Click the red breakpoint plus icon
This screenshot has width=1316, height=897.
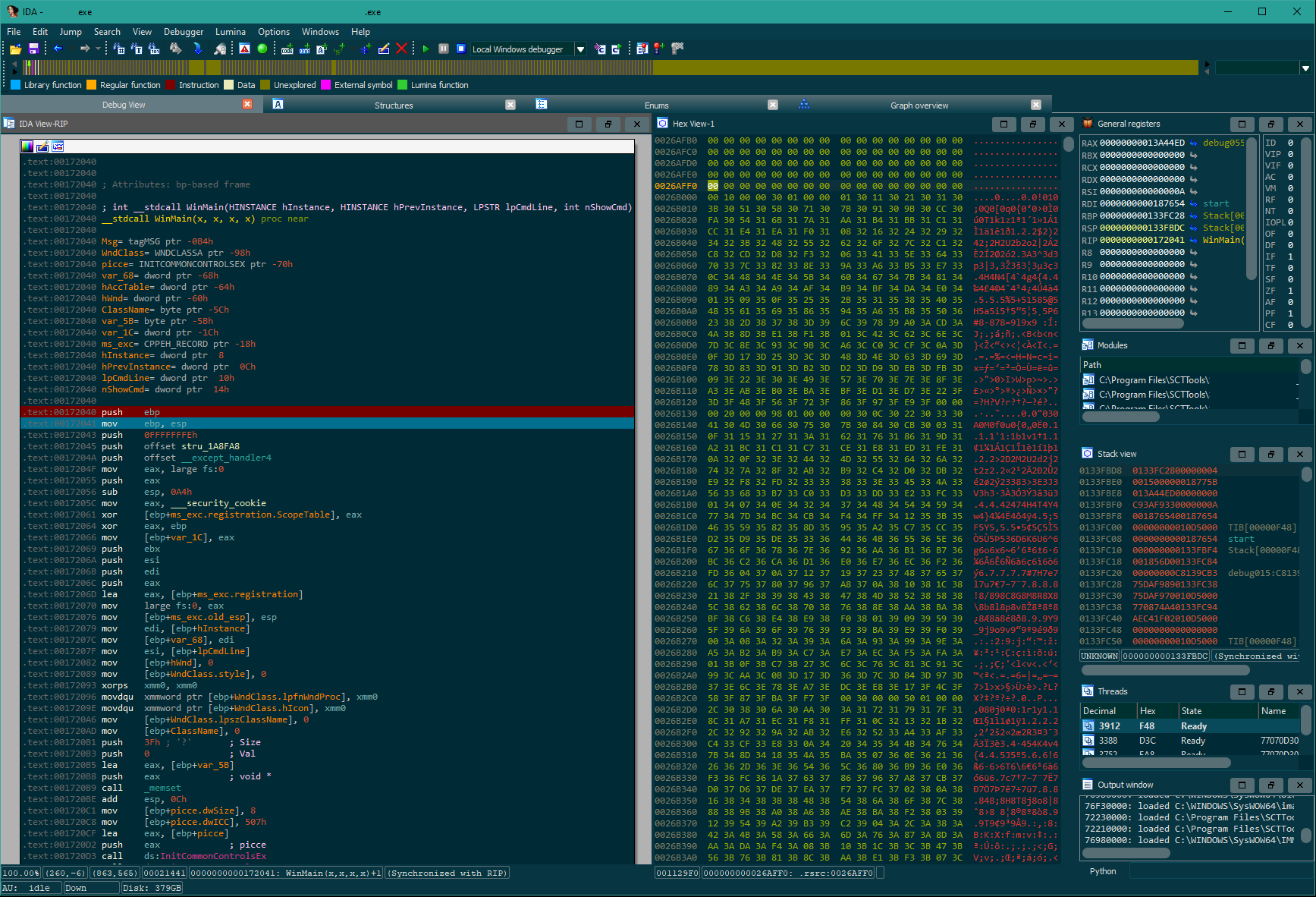(x=659, y=49)
